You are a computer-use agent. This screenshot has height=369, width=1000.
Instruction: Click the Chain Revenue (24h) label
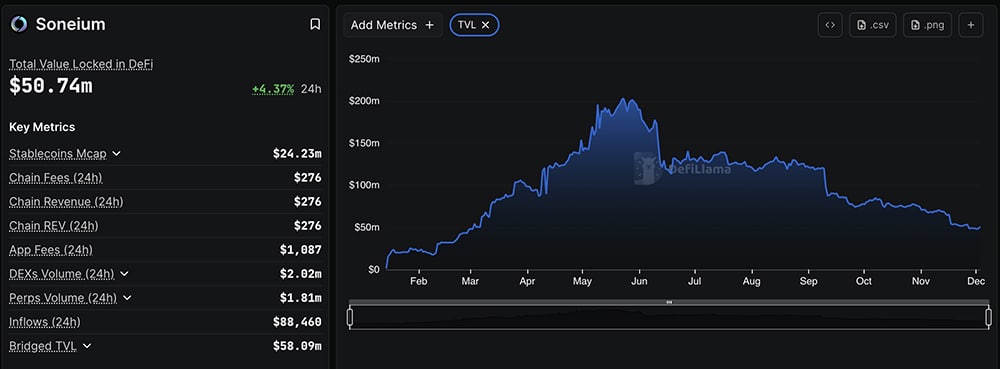click(x=66, y=202)
